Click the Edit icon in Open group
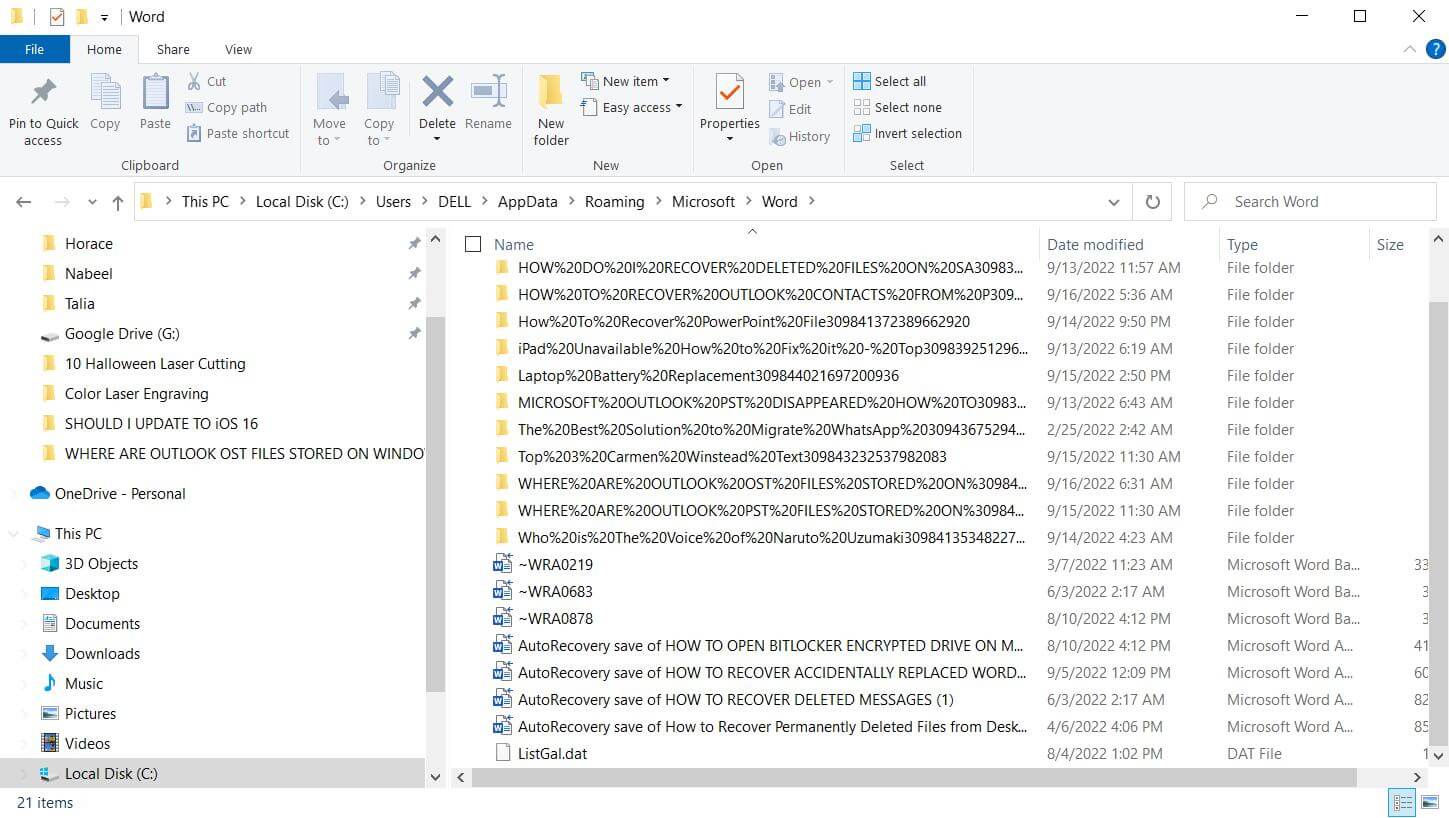 (777, 109)
